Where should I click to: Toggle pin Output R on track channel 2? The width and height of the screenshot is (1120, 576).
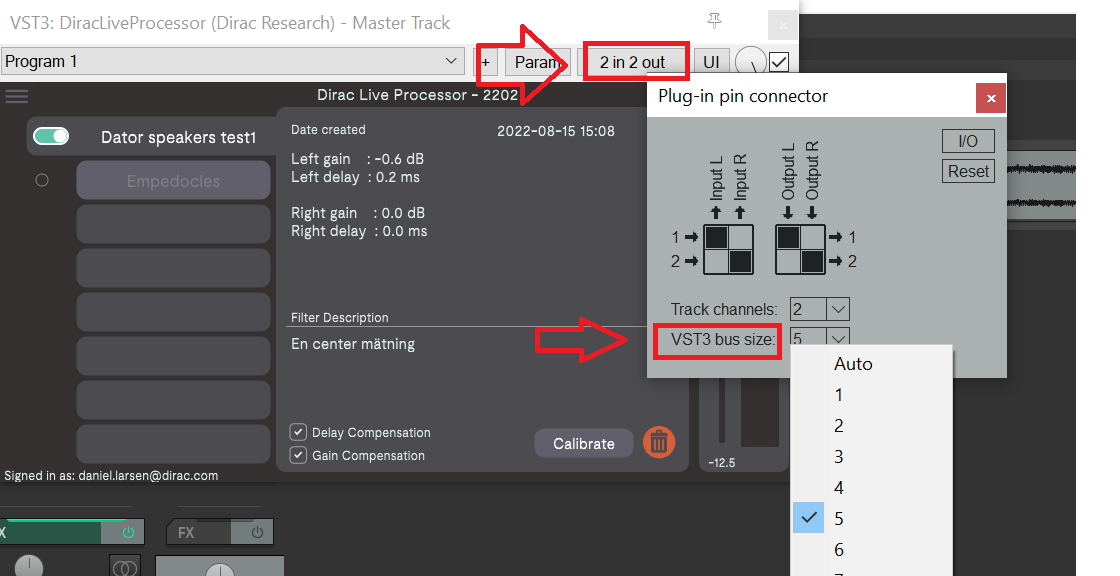click(813, 262)
